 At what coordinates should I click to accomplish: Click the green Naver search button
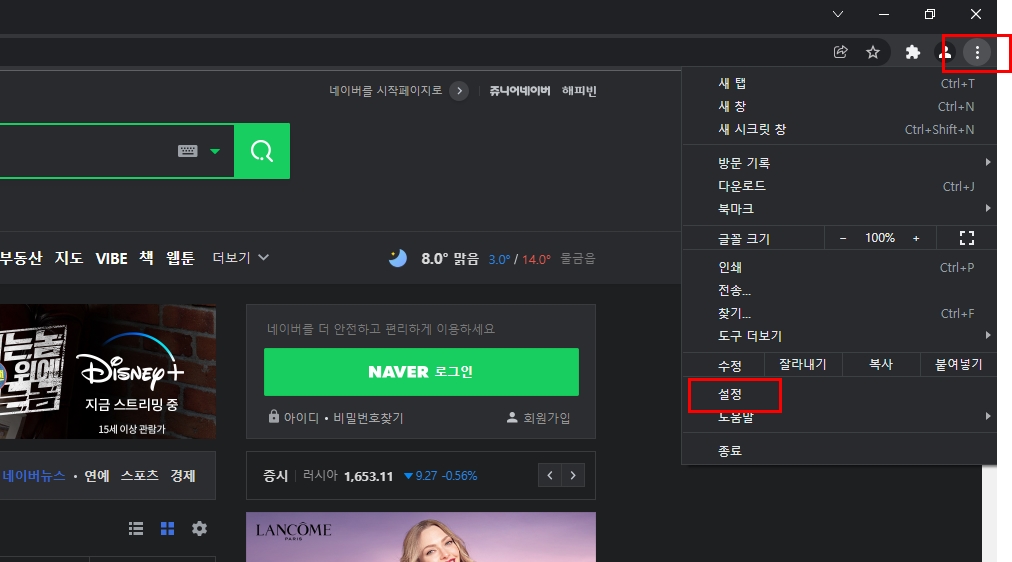(x=262, y=151)
